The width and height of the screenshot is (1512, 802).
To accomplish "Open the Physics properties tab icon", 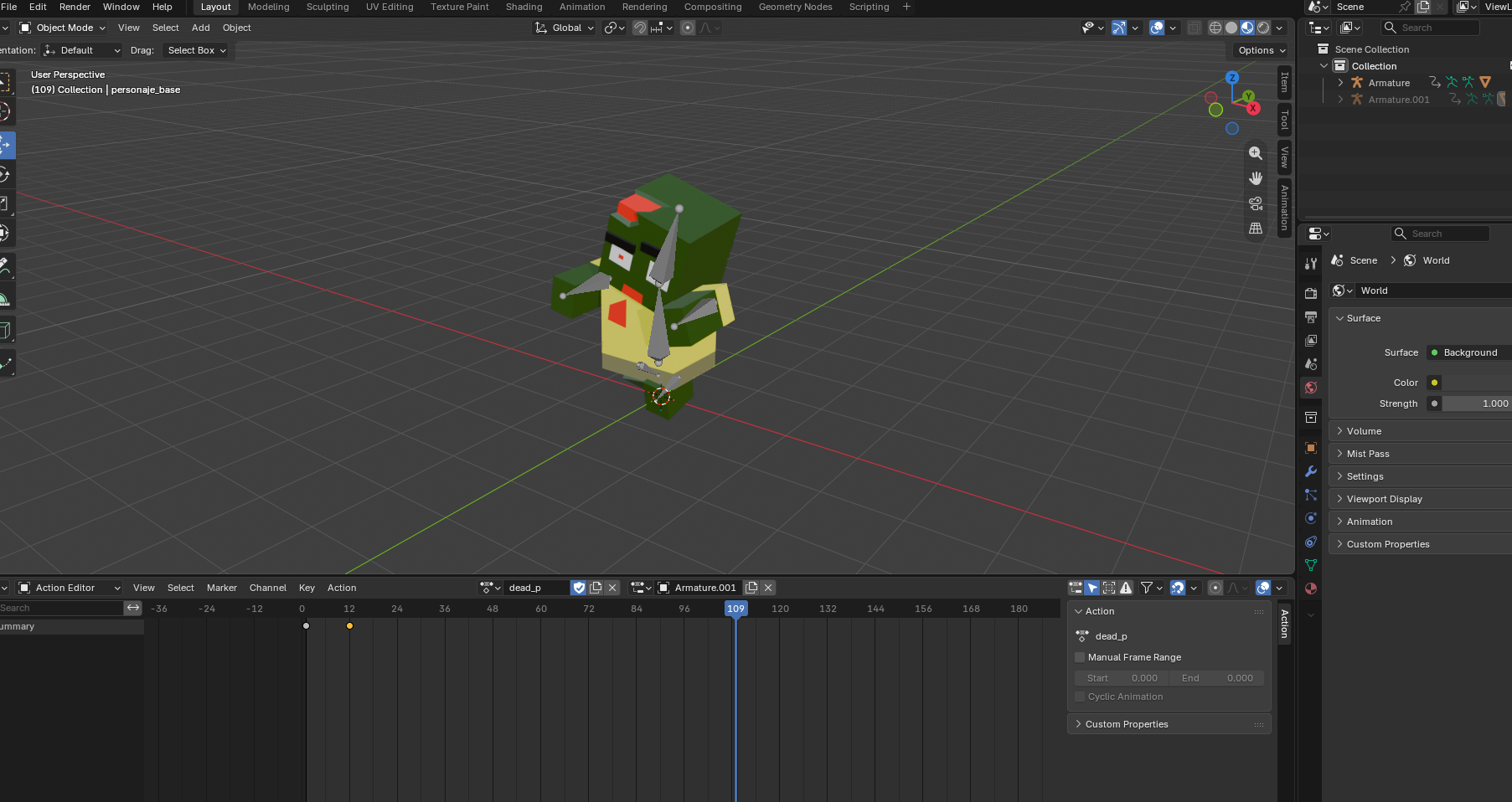I will point(1311,518).
